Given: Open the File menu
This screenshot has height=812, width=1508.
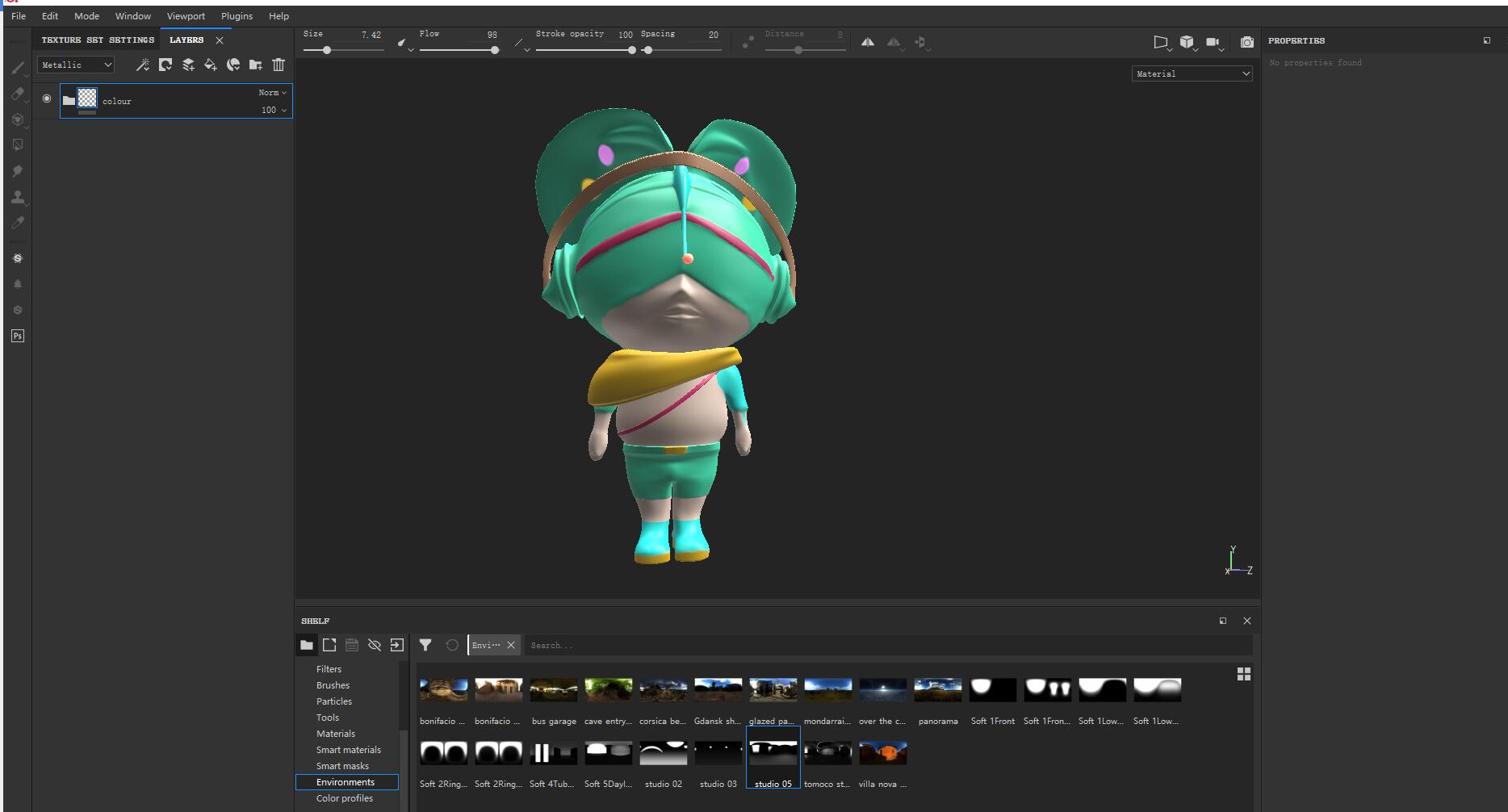Looking at the screenshot, I should pyautogui.click(x=19, y=16).
